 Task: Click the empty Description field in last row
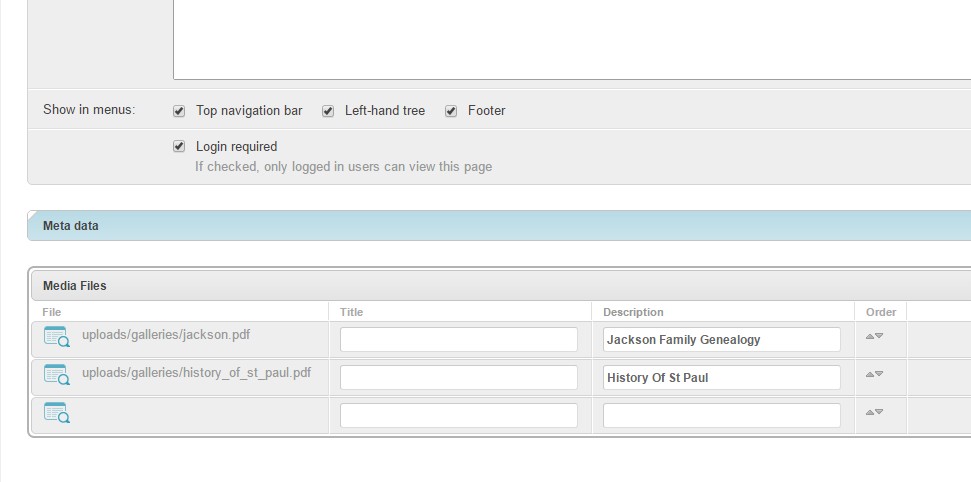722,415
